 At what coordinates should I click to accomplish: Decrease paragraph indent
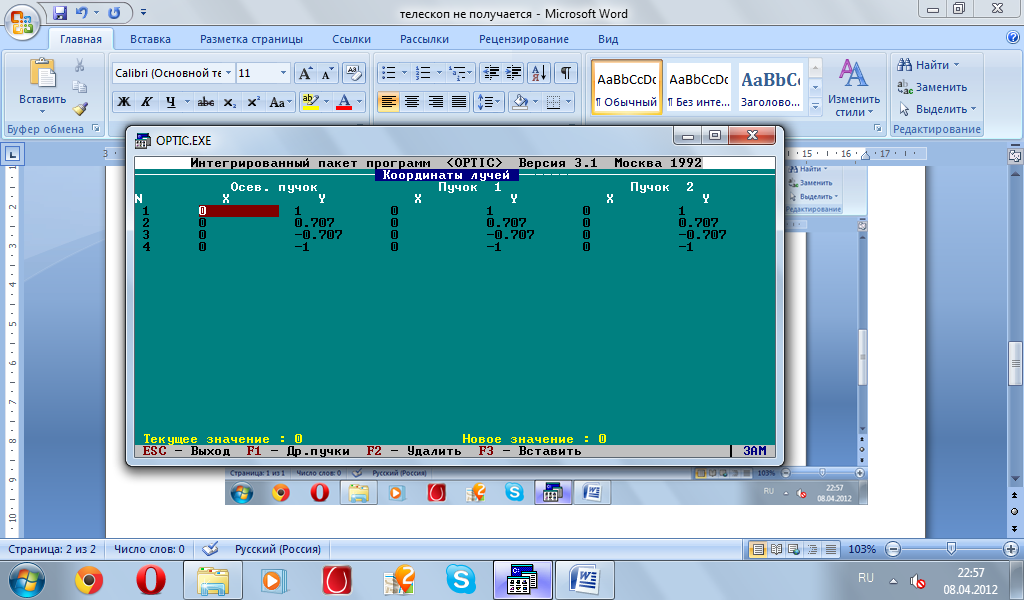click(x=490, y=73)
